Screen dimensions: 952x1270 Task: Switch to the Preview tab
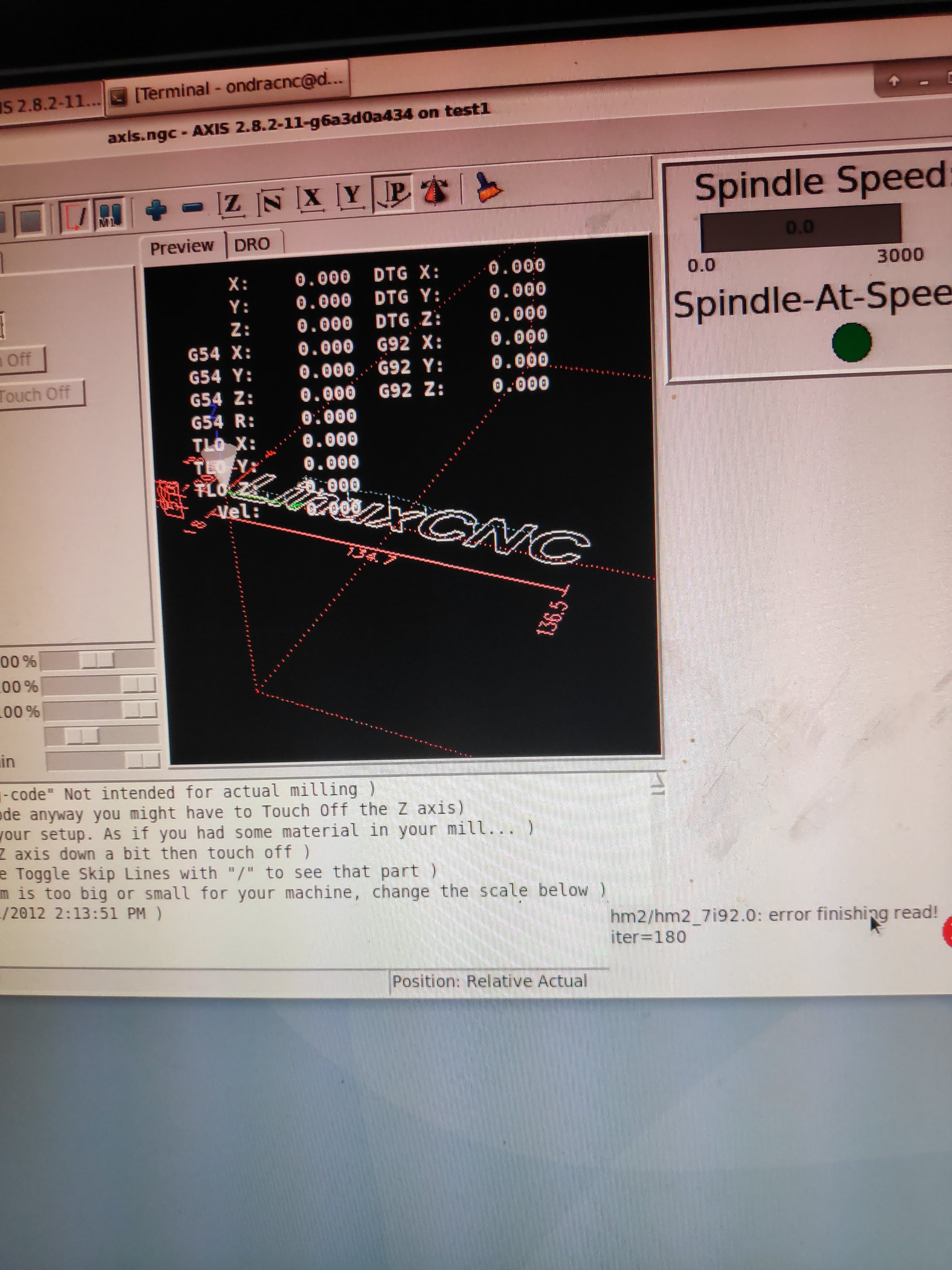pos(182,248)
